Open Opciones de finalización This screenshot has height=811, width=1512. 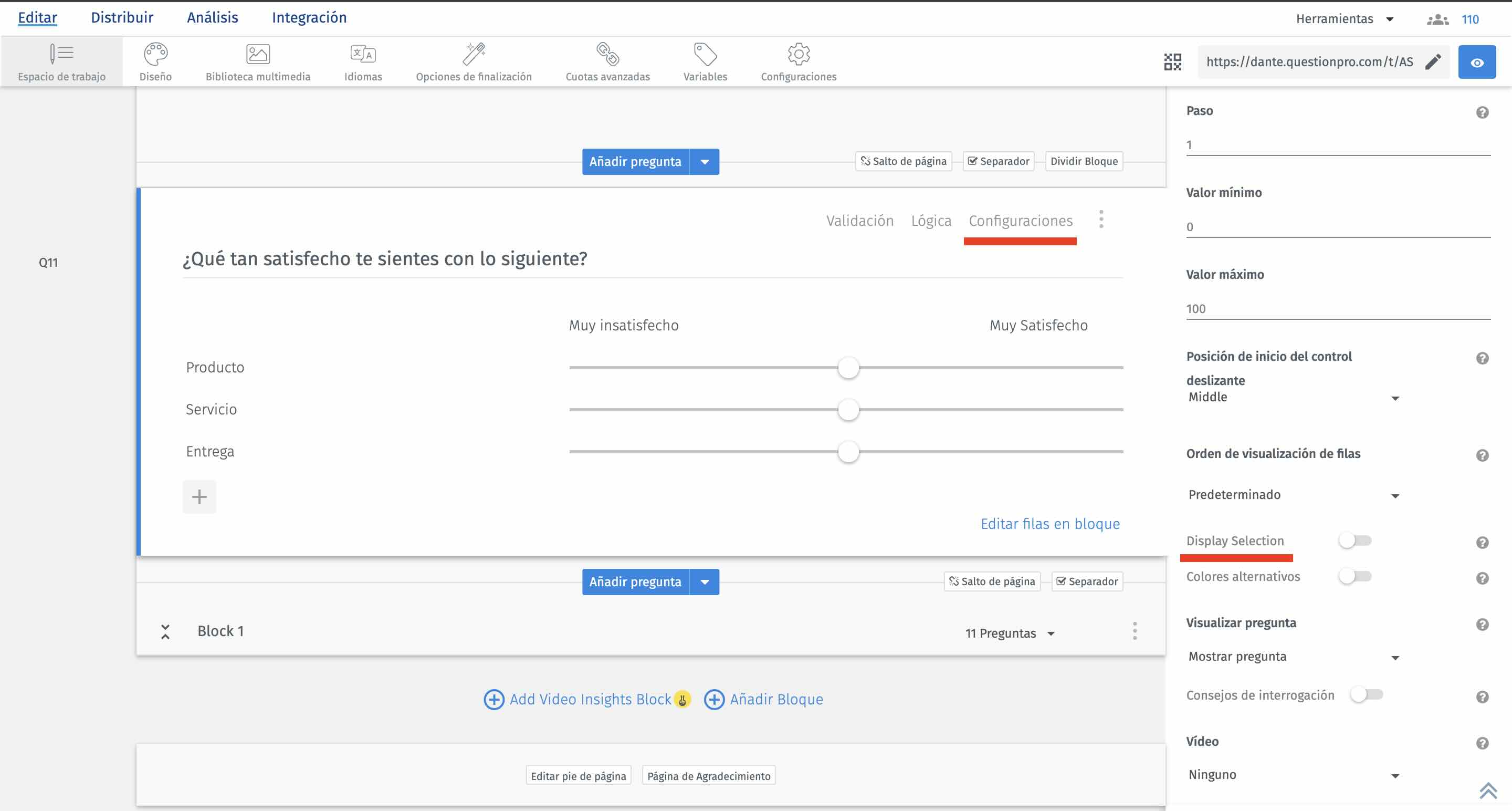pos(474,60)
